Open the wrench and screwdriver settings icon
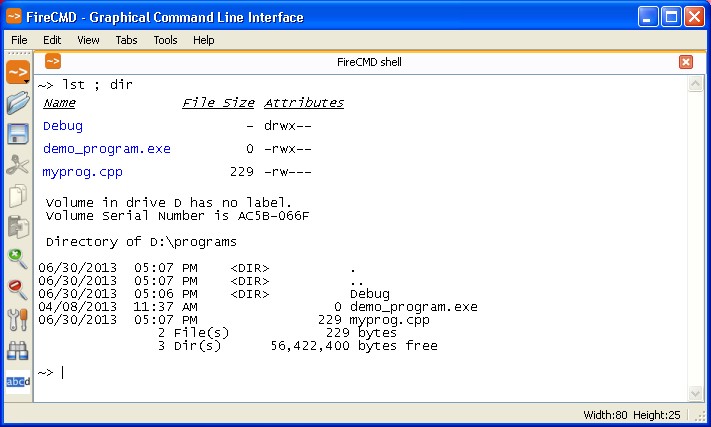 click(x=18, y=320)
